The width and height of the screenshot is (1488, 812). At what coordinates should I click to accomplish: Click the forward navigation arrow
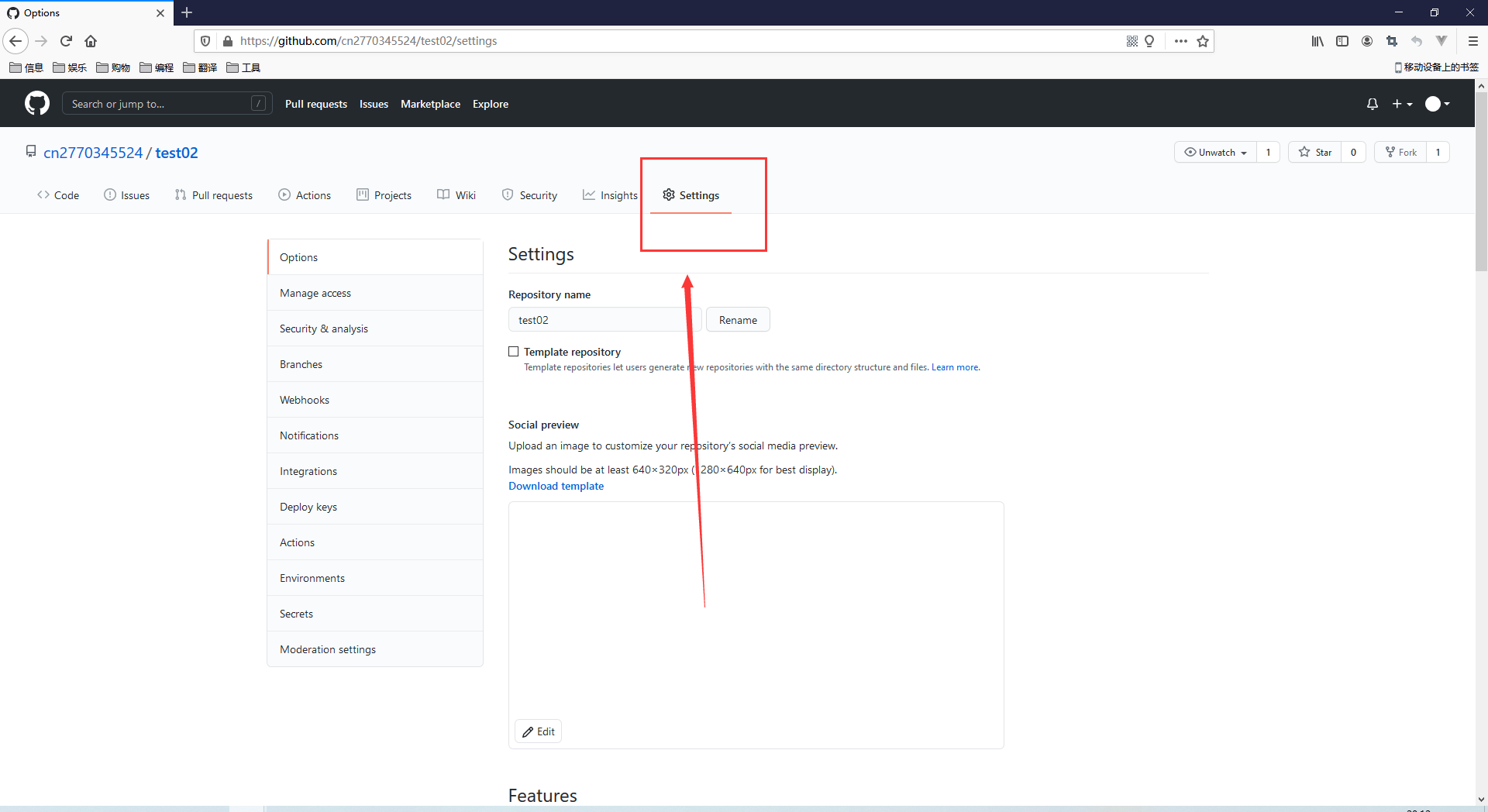41,41
